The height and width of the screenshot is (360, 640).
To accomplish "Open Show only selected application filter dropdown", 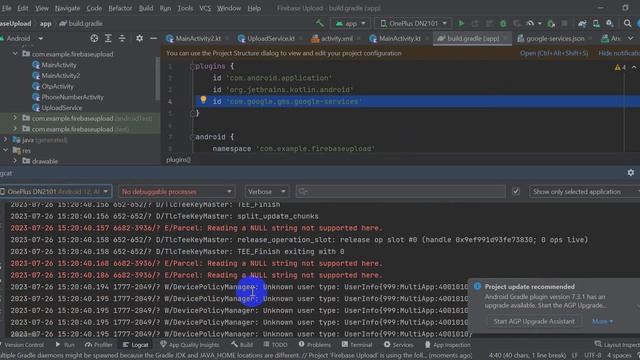I will [584, 191].
